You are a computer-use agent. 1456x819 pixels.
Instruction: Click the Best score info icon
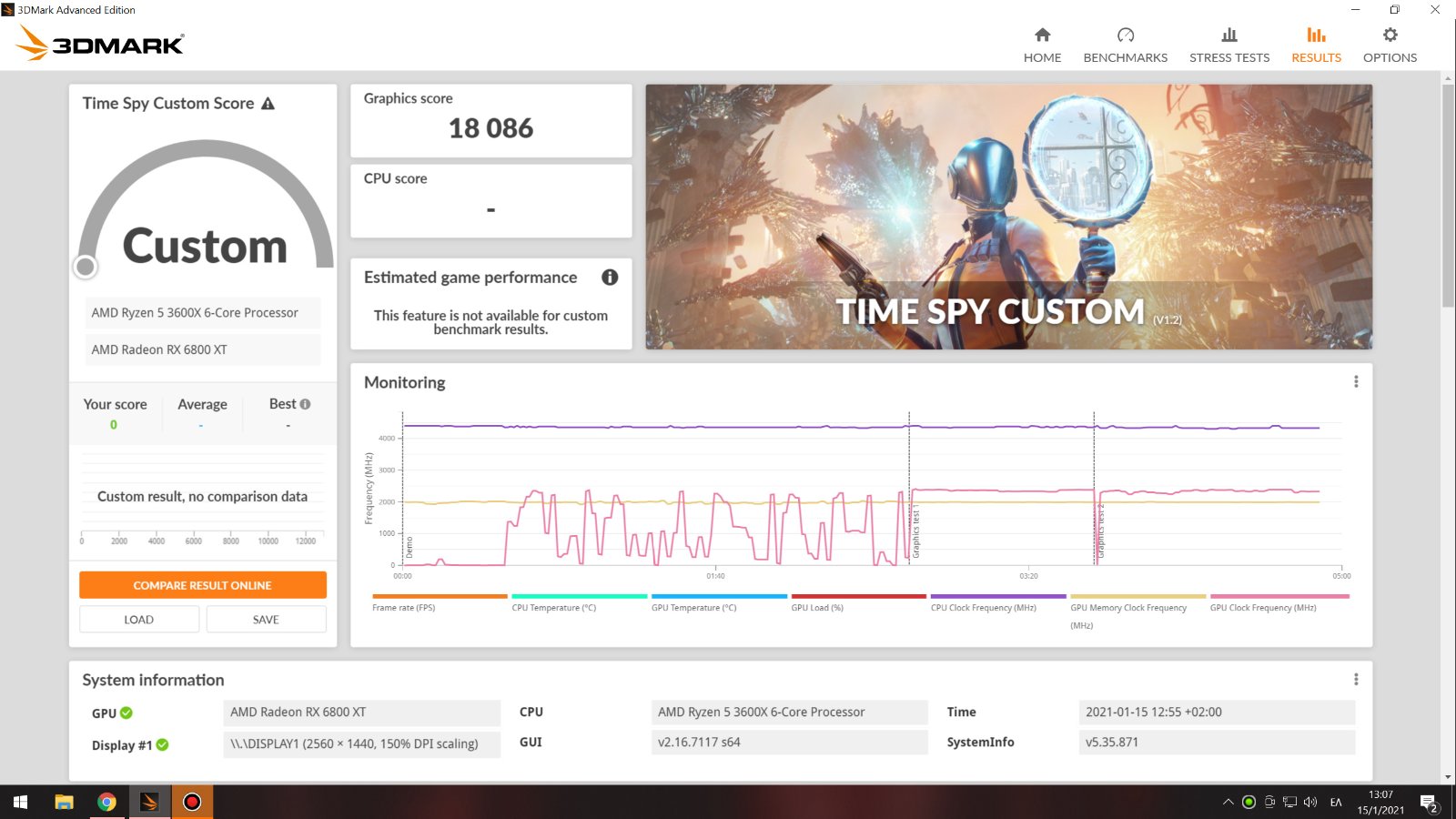[305, 404]
